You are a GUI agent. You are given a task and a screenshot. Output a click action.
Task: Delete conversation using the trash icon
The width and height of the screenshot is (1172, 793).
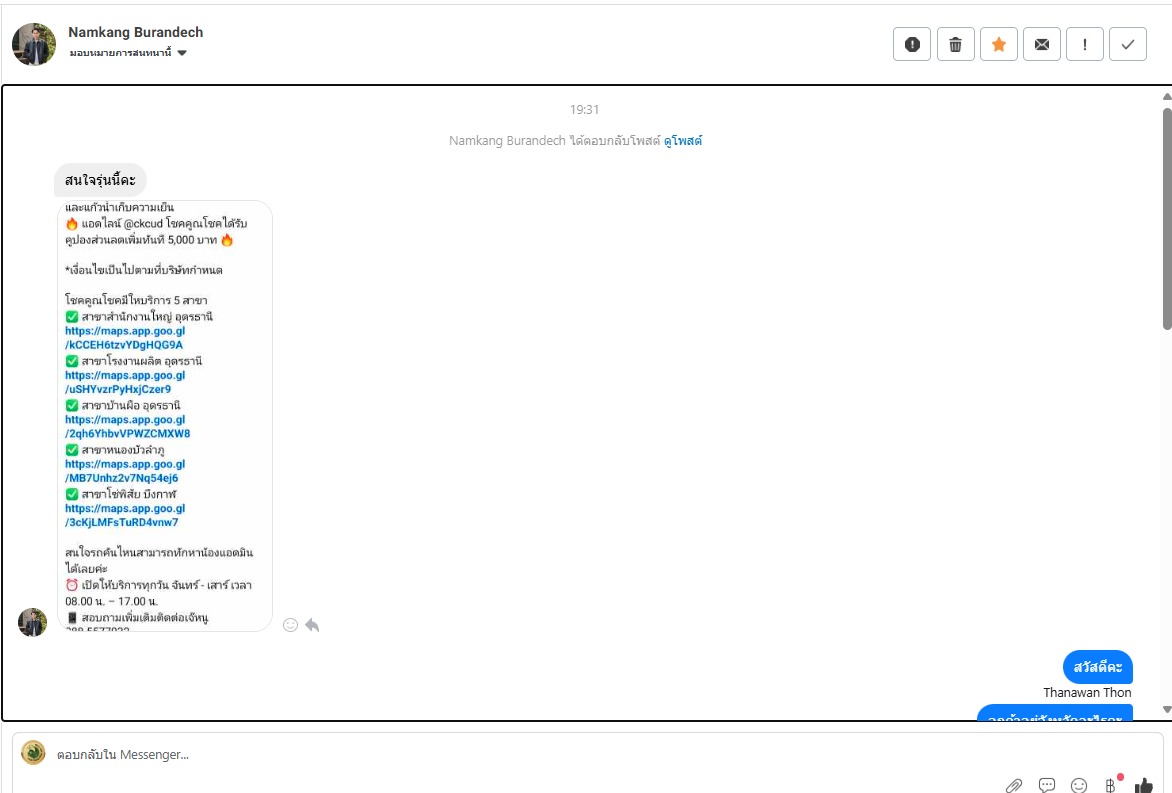click(x=955, y=44)
